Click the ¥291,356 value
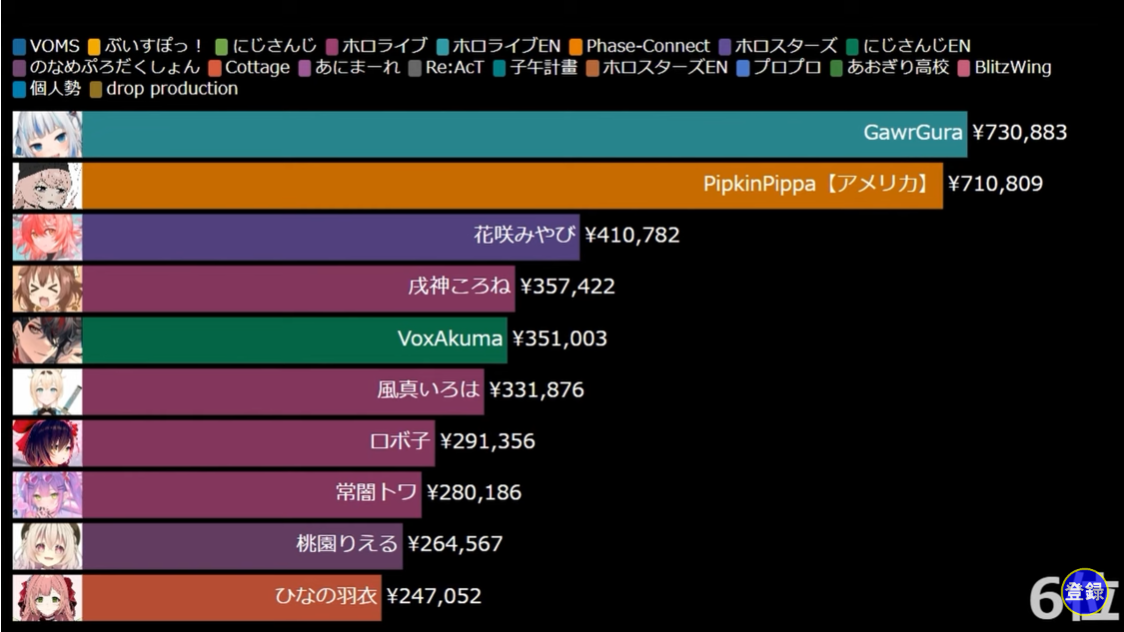The height and width of the screenshot is (632, 1124). [x=487, y=441]
